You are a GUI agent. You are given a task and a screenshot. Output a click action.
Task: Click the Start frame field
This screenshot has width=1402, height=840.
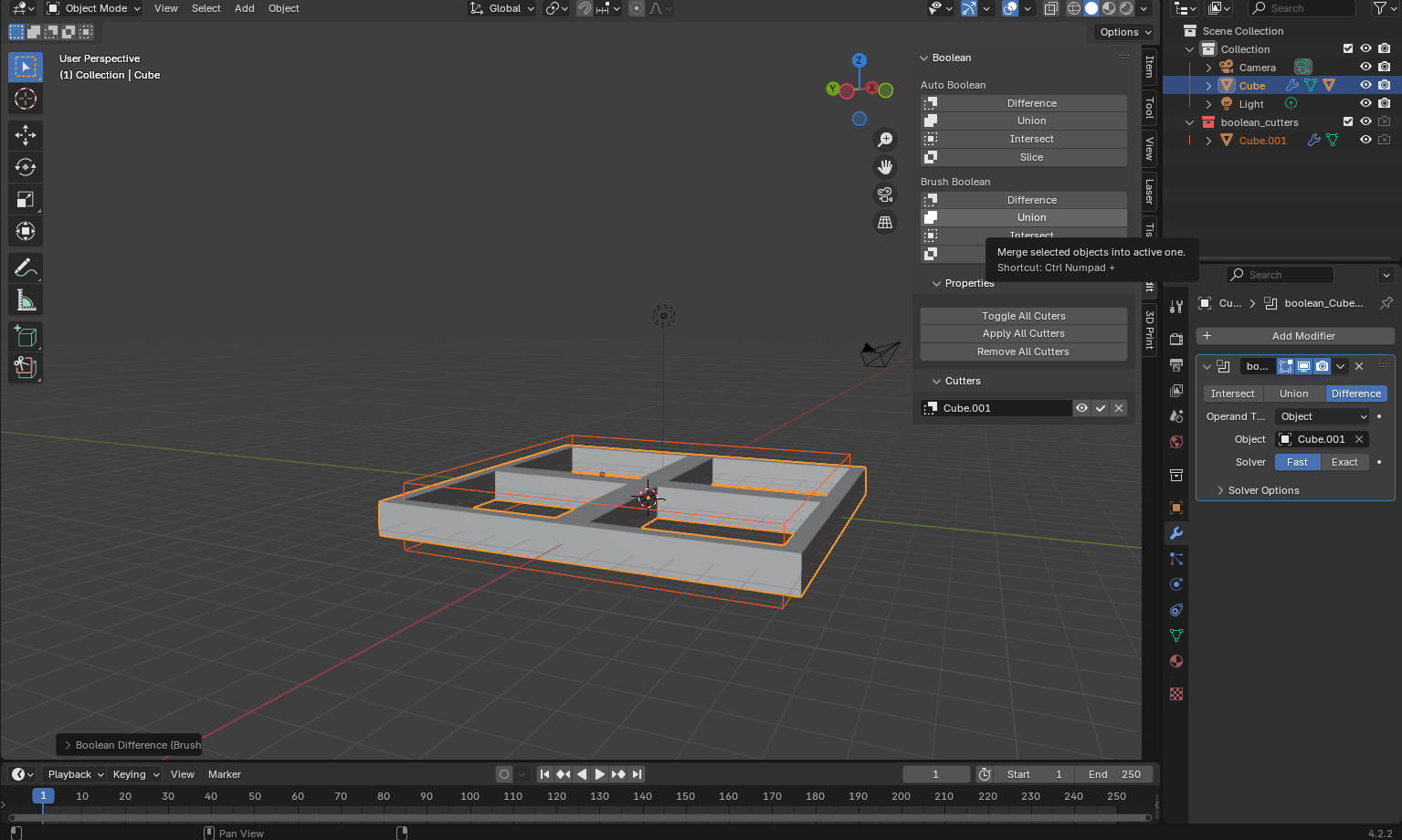[1034, 774]
